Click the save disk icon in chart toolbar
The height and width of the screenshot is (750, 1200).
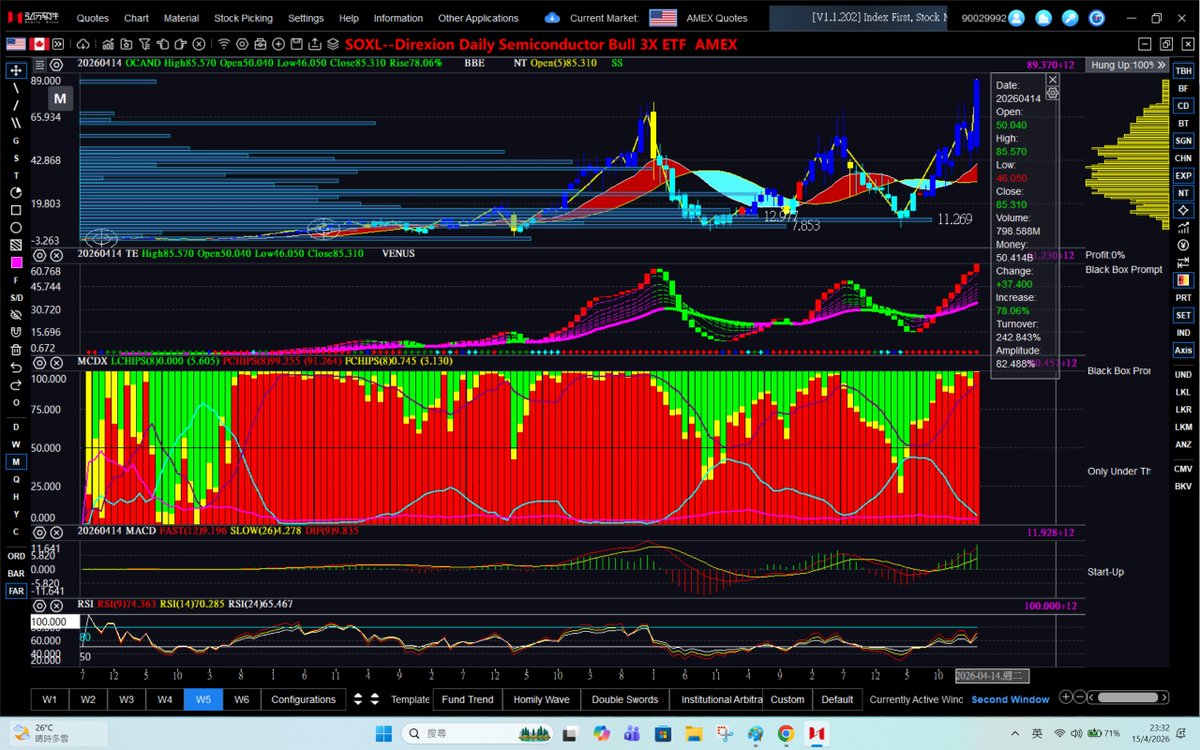[297, 44]
